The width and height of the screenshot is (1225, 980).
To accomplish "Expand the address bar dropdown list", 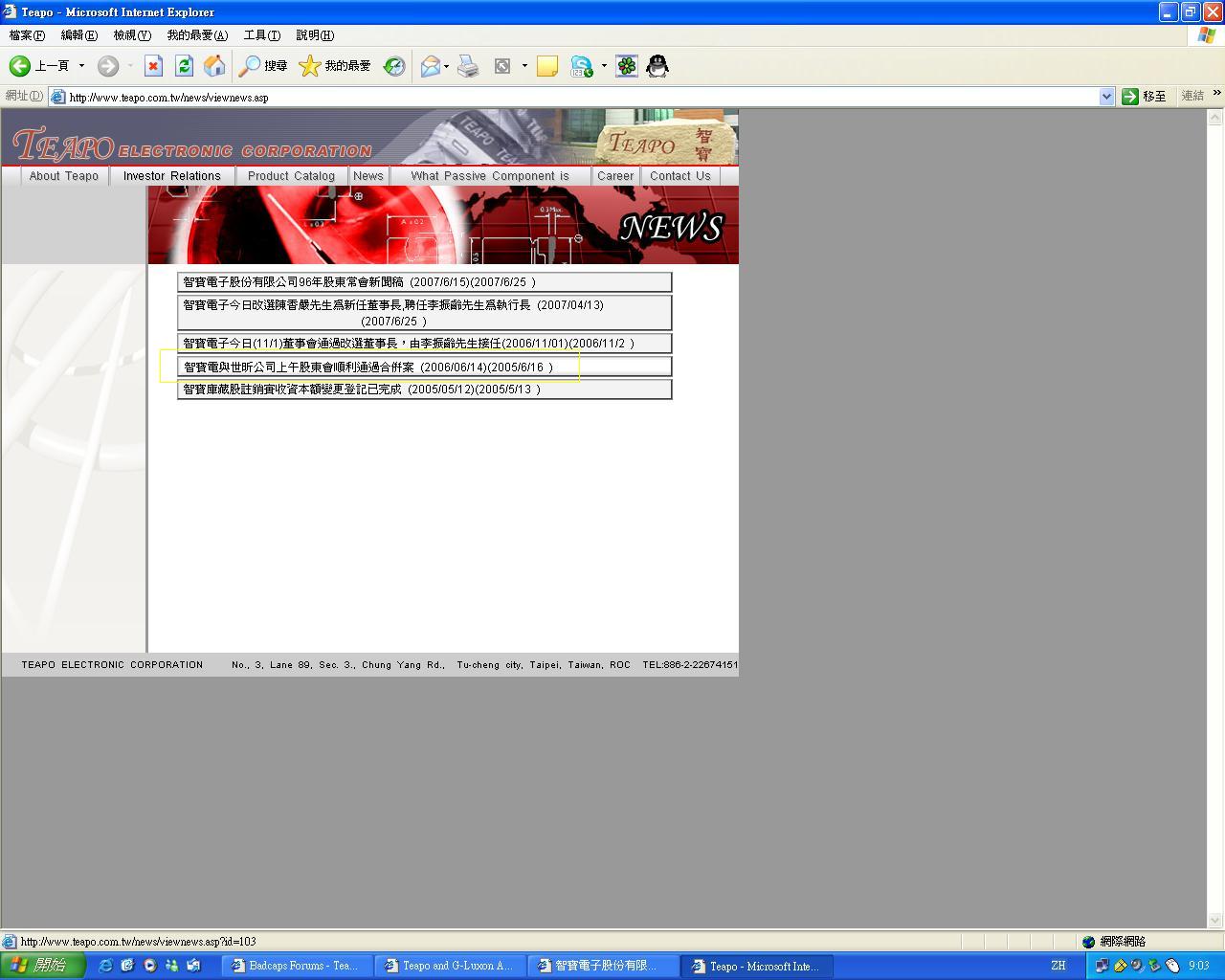I will 1107,97.
